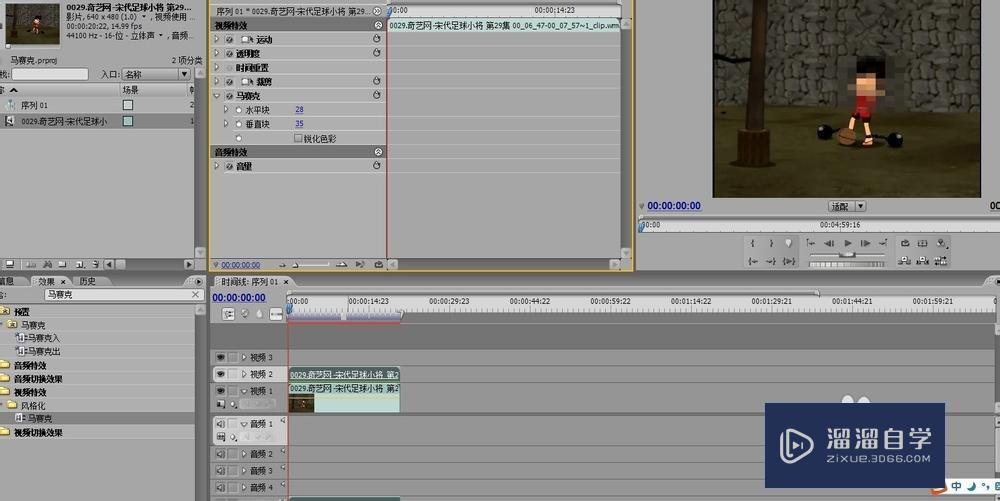
Task: Select the 时间线: 序列 01 tab
Action: [250, 282]
